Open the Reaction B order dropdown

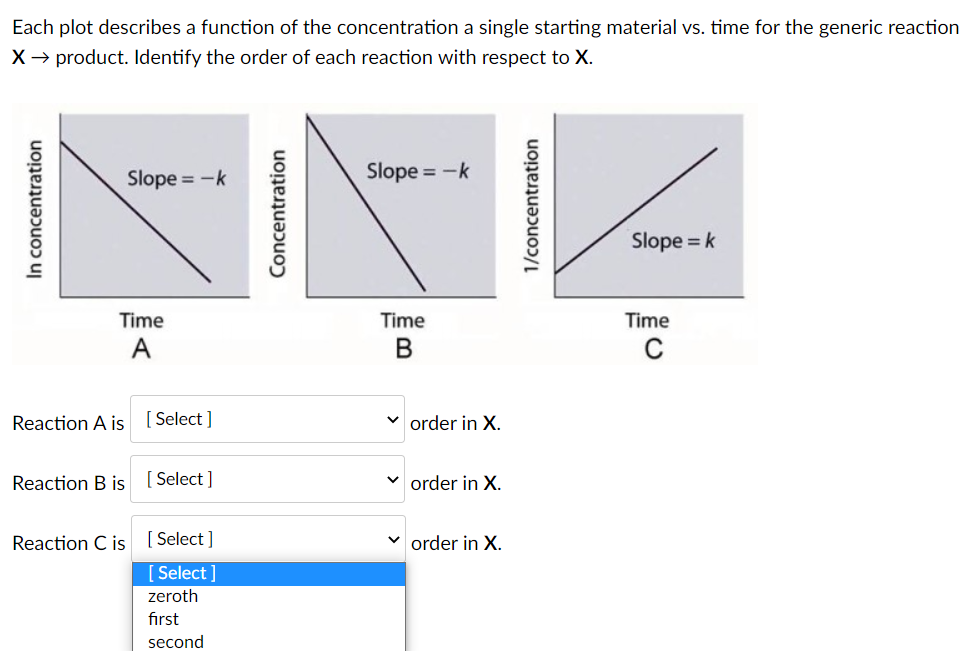coord(266,478)
